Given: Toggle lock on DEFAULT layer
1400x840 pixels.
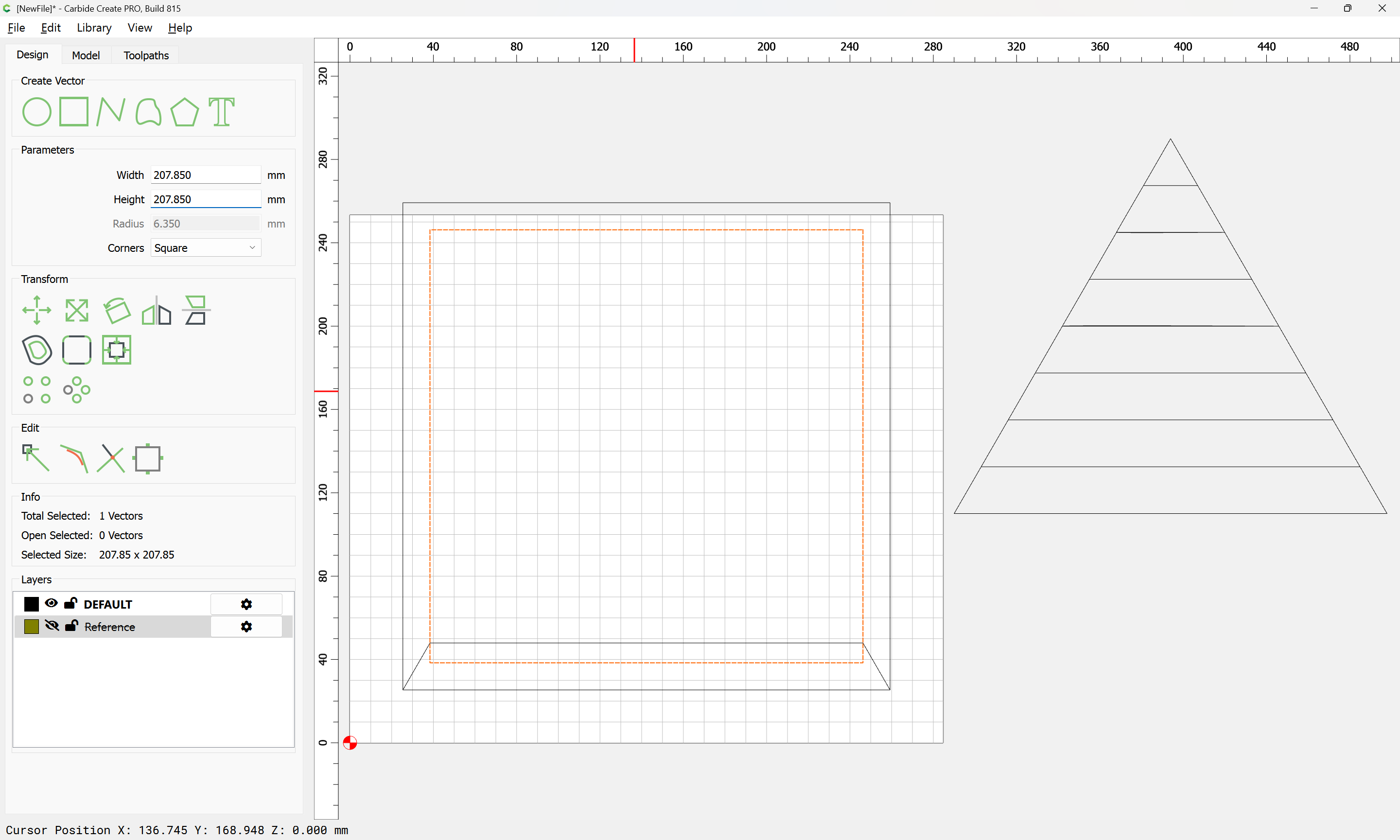Looking at the screenshot, I should 71,603.
